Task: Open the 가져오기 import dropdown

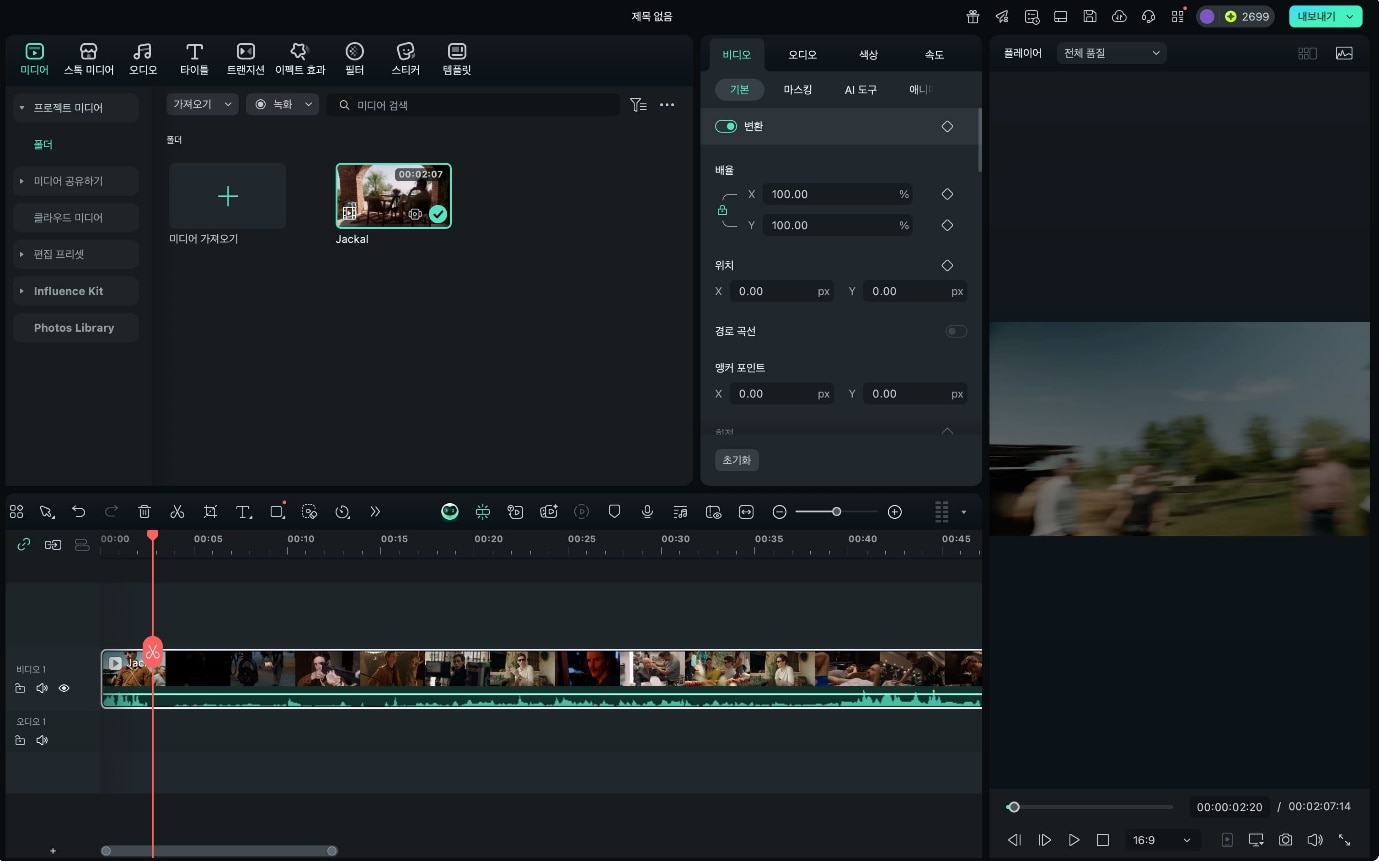Action: coord(203,104)
